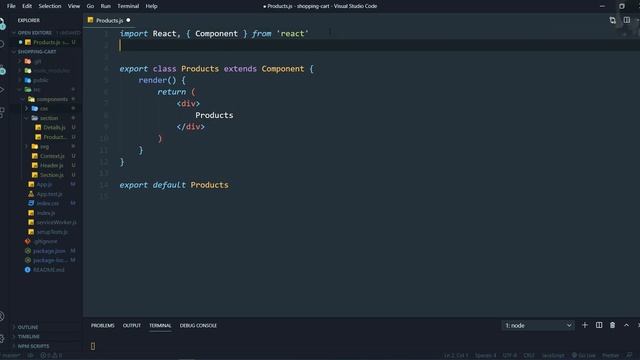This screenshot has width=640, height=360.
Task: Switch to the DEBUG CONSOLE tab
Action: 198,325
